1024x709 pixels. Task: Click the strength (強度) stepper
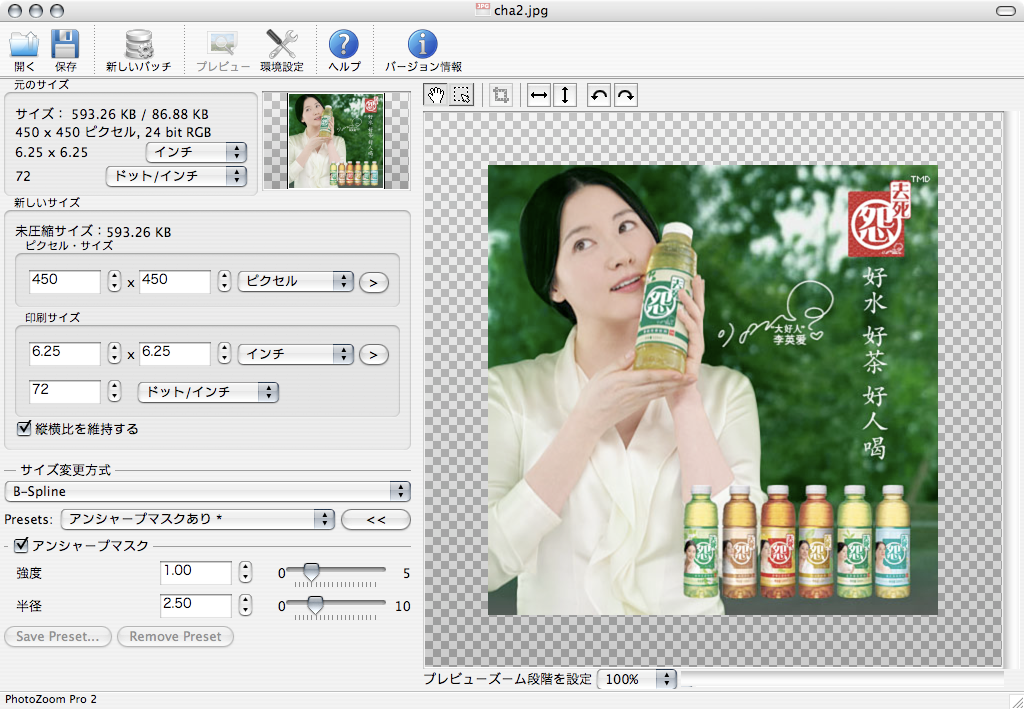pyautogui.click(x=245, y=572)
